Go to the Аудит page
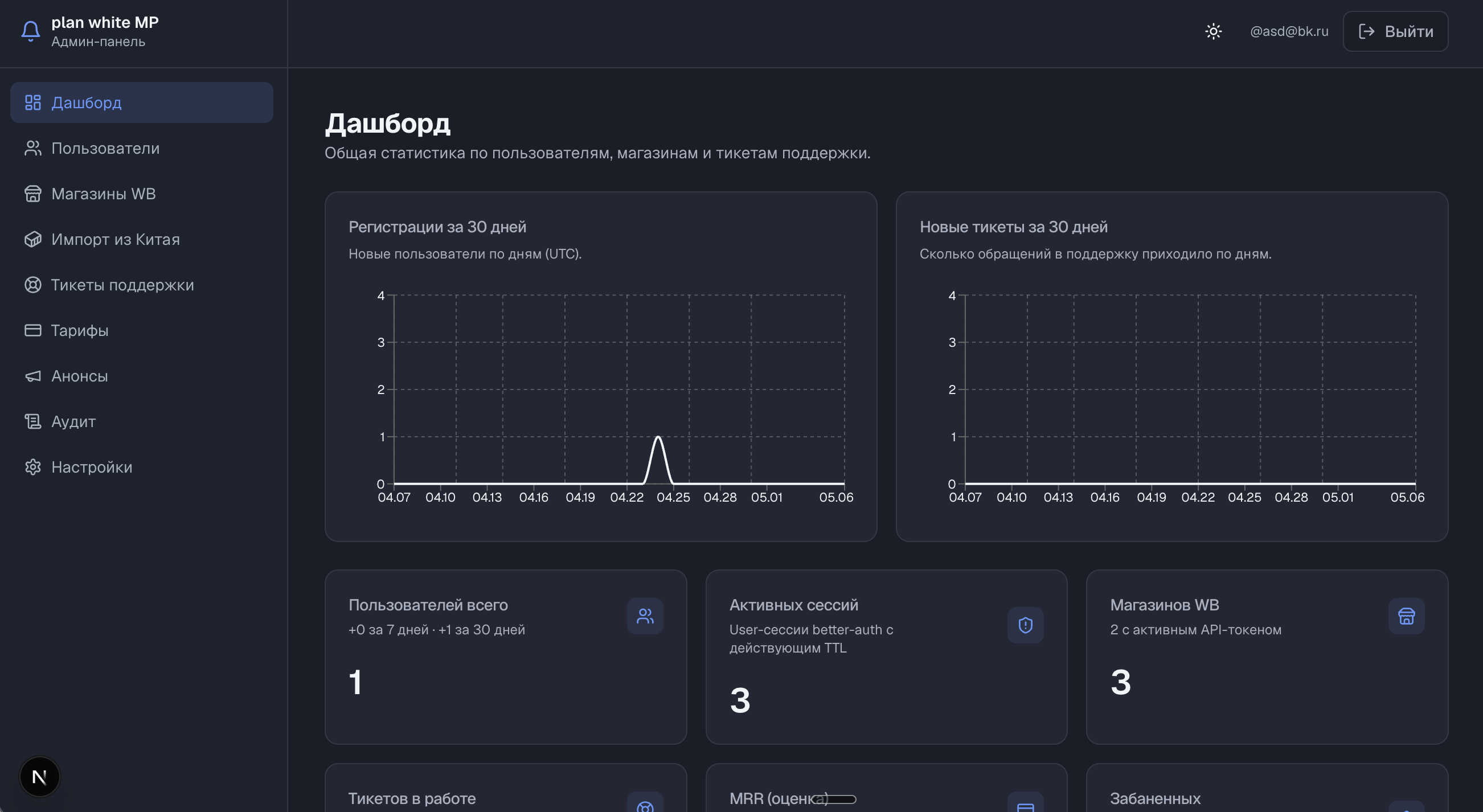The height and width of the screenshot is (812, 1483). [142, 421]
